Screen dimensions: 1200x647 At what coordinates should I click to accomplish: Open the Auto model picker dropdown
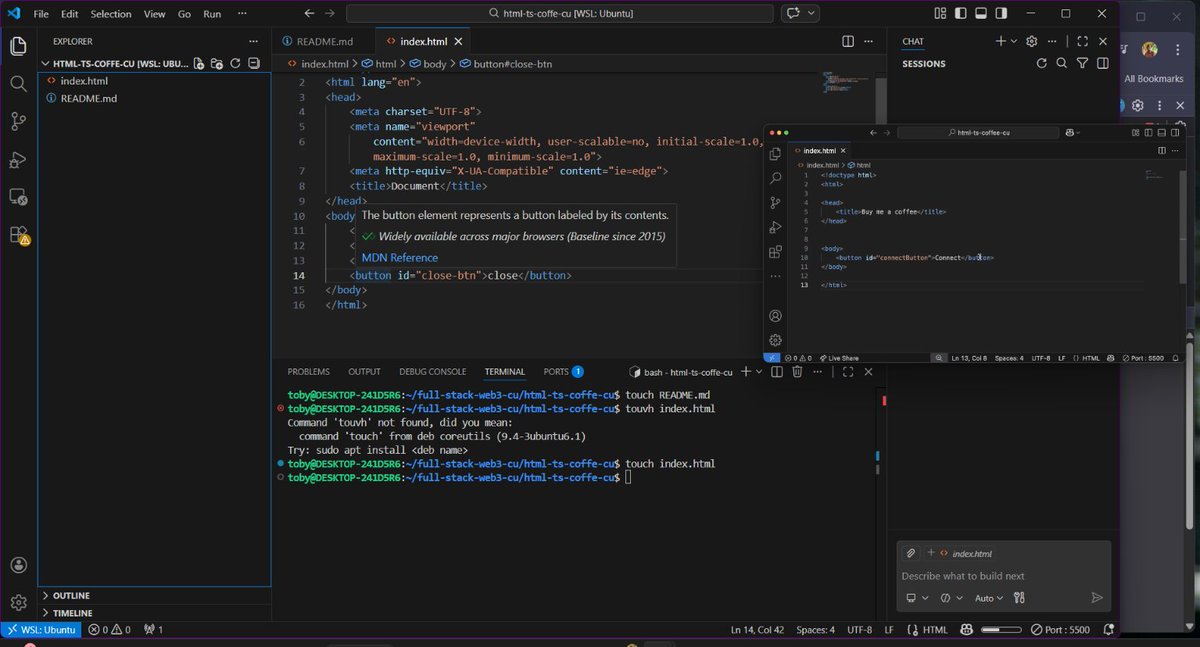point(989,598)
